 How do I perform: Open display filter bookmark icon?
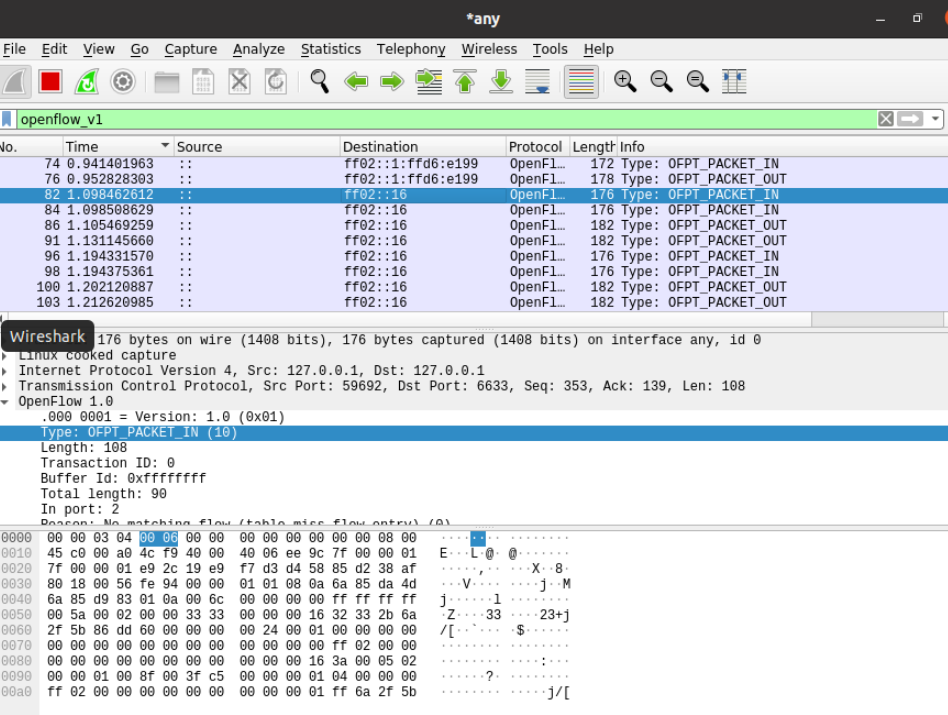pos(7,119)
